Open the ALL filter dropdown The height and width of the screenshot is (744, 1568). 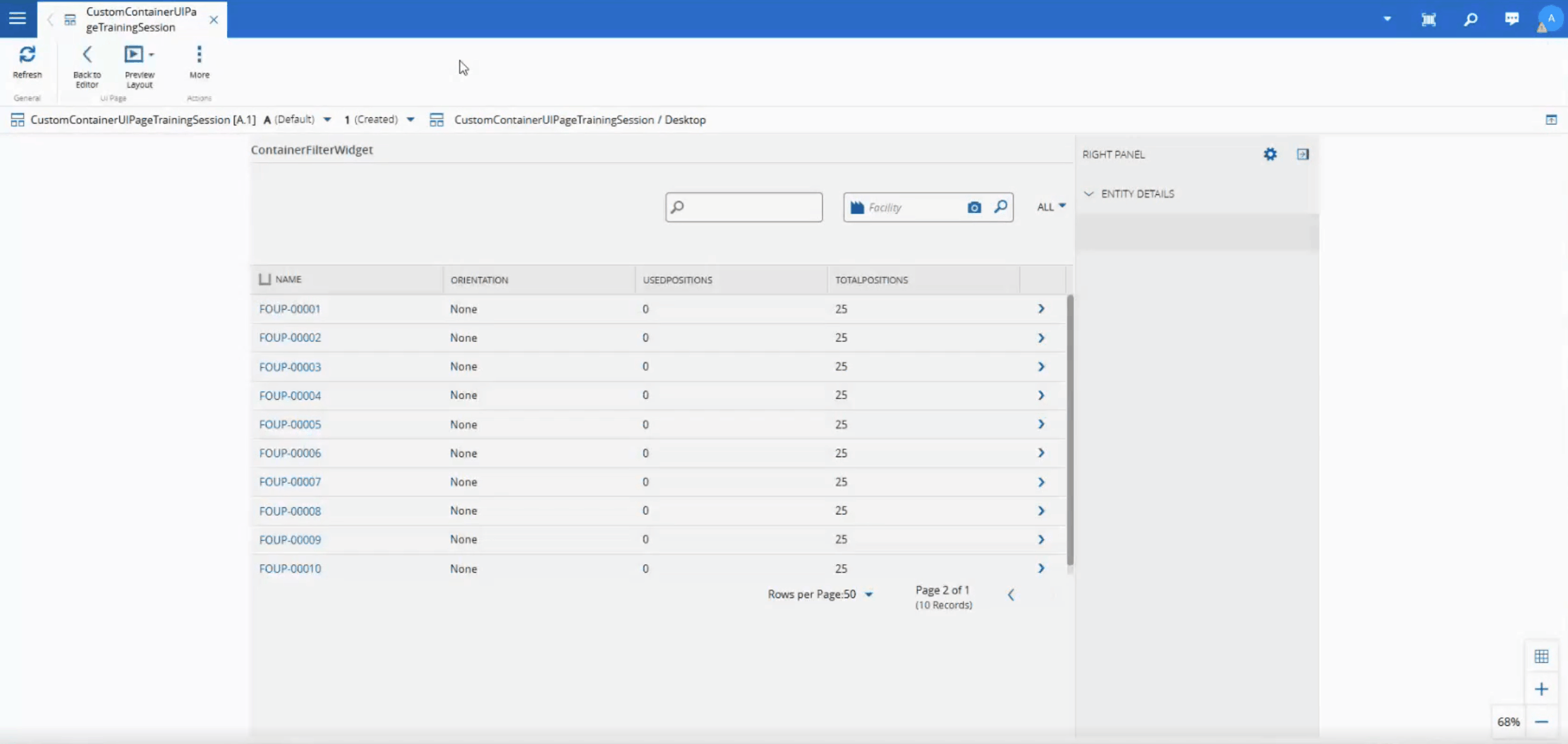point(1051,207)
